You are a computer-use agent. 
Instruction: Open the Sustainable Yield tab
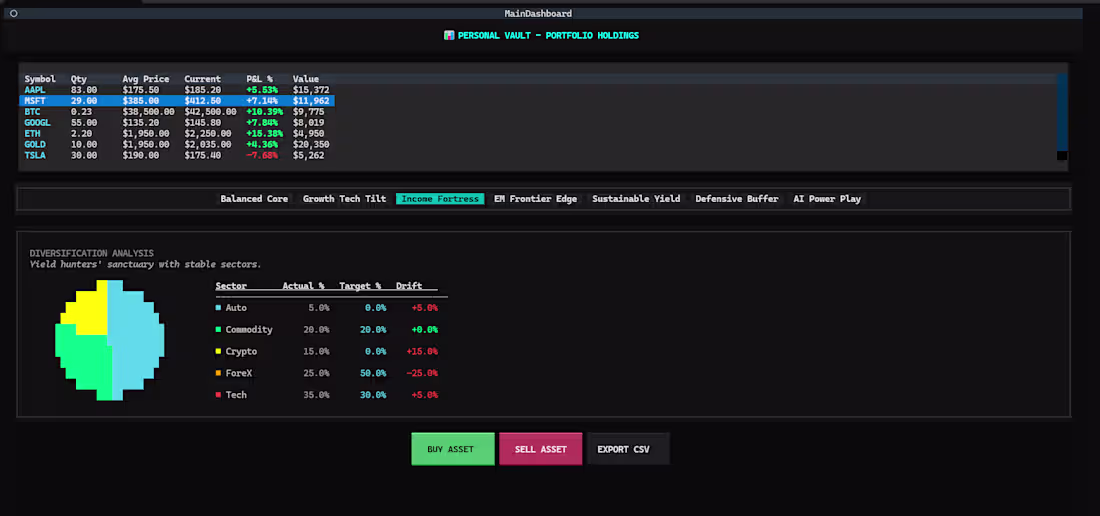[636, 199]
